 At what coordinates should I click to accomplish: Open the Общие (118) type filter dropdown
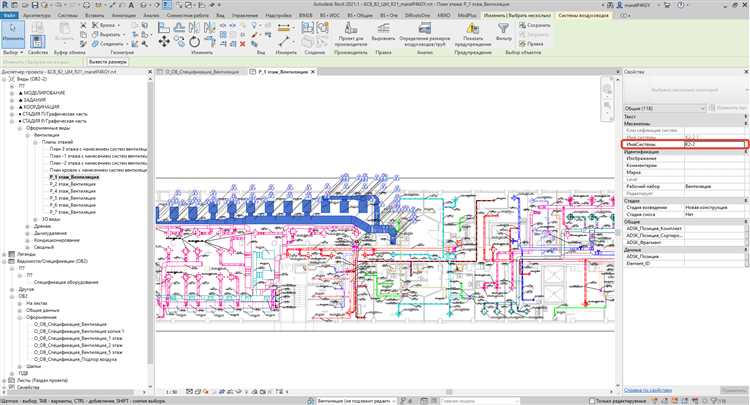pyautogui.click(x=665, y=109)
